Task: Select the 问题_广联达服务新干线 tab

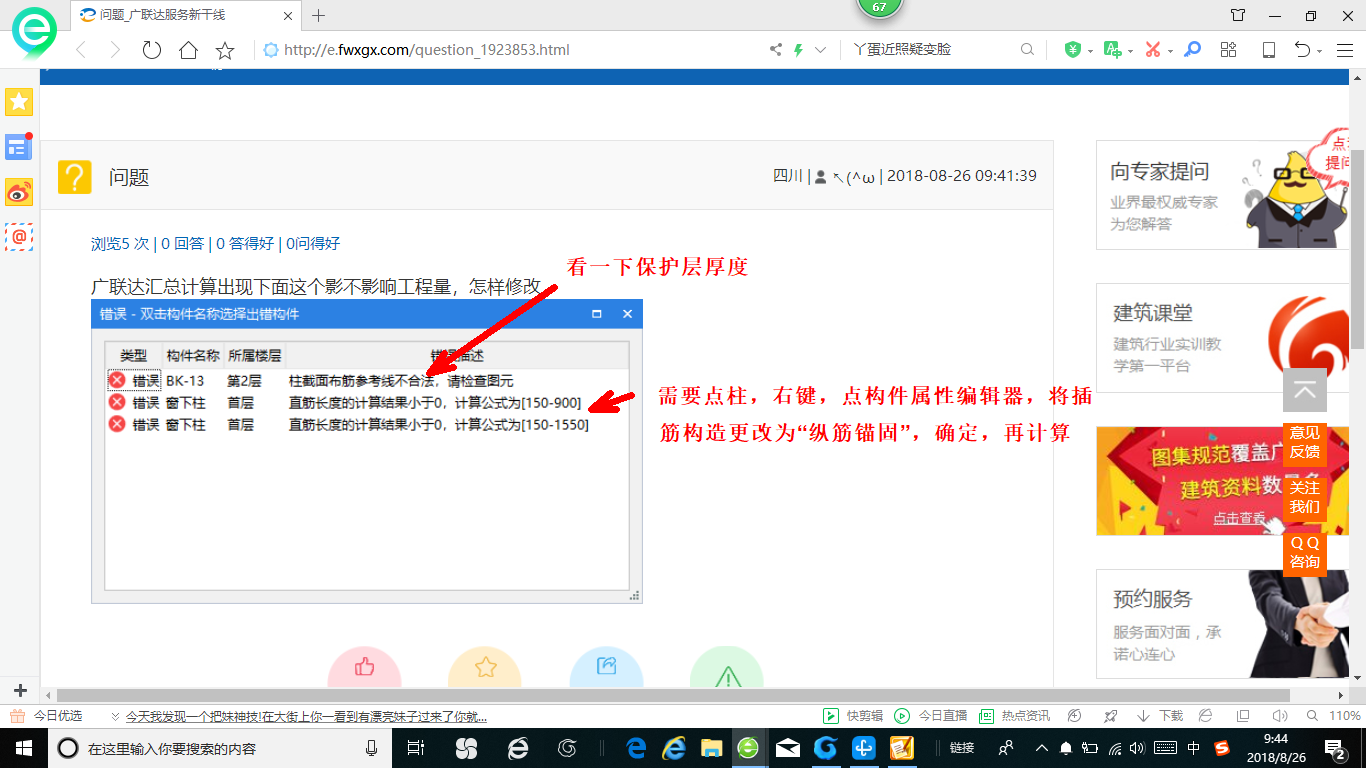Action: pos(186,15)
